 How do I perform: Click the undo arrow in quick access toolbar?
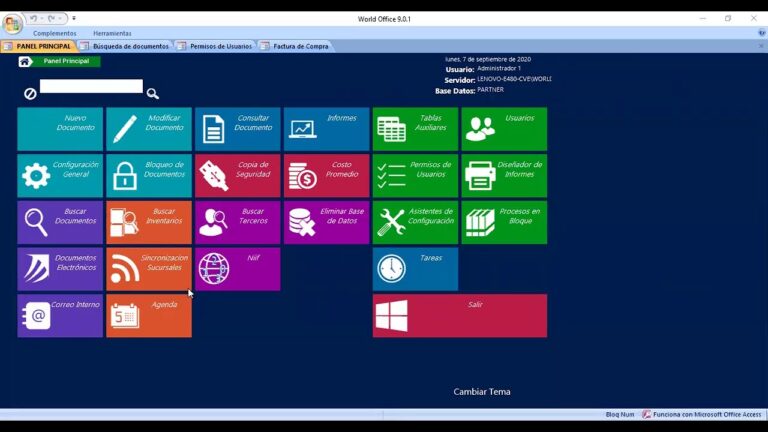pyautogui.click(x=33, y=19)
